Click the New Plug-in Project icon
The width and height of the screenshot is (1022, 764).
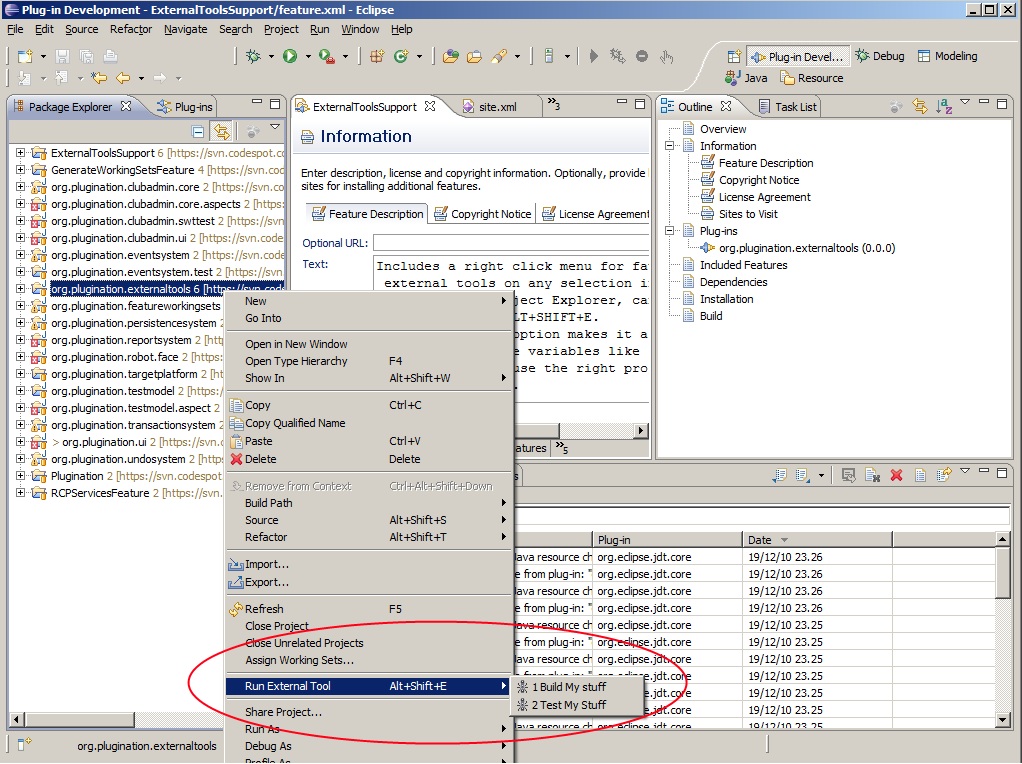point(377,57)
